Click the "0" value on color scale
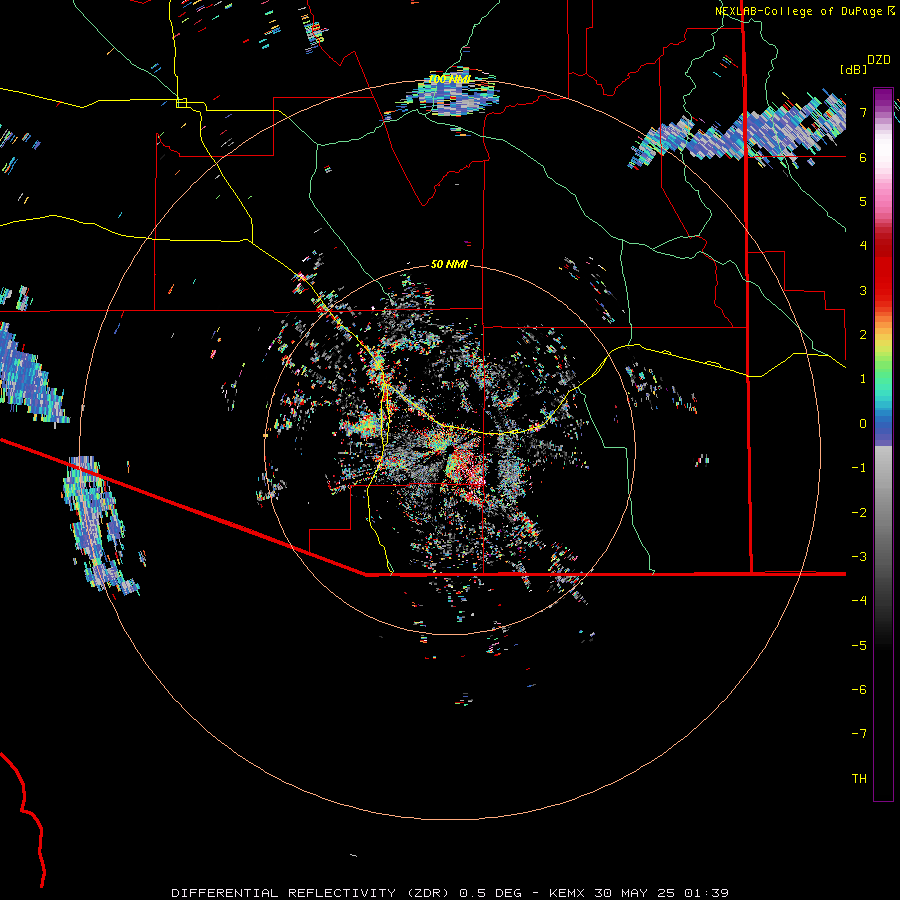Viewport: 900px width, 900px height. click(x=863, y=424)
